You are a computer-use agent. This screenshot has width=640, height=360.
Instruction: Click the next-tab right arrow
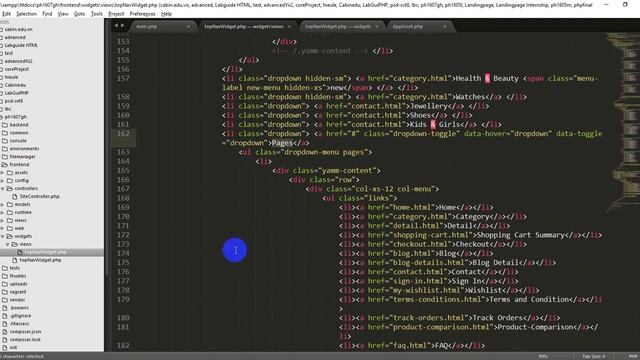click(122, 26)
